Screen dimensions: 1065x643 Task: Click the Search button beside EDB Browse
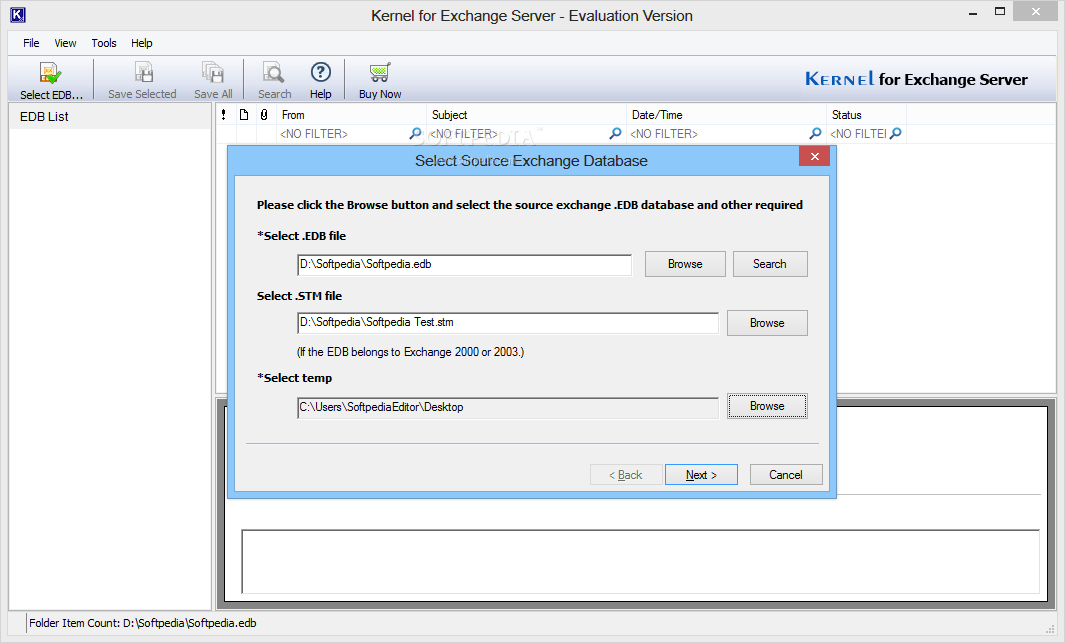(x=770, y=264)
